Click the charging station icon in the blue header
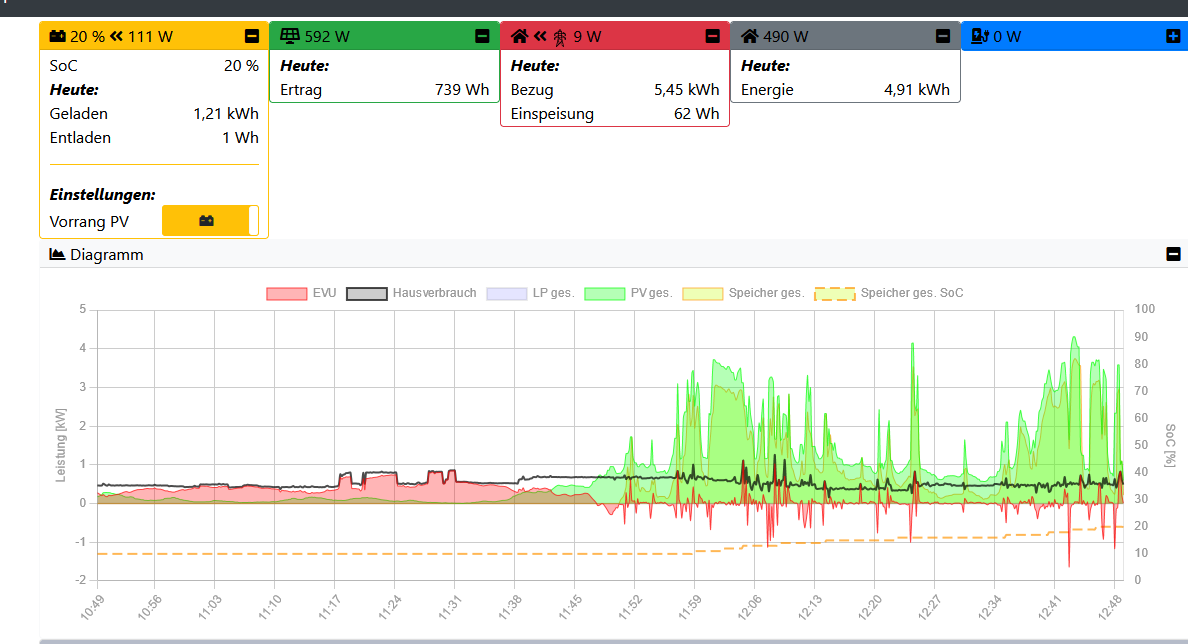This screenshot has height=644, width=1188. click(980, 37)
